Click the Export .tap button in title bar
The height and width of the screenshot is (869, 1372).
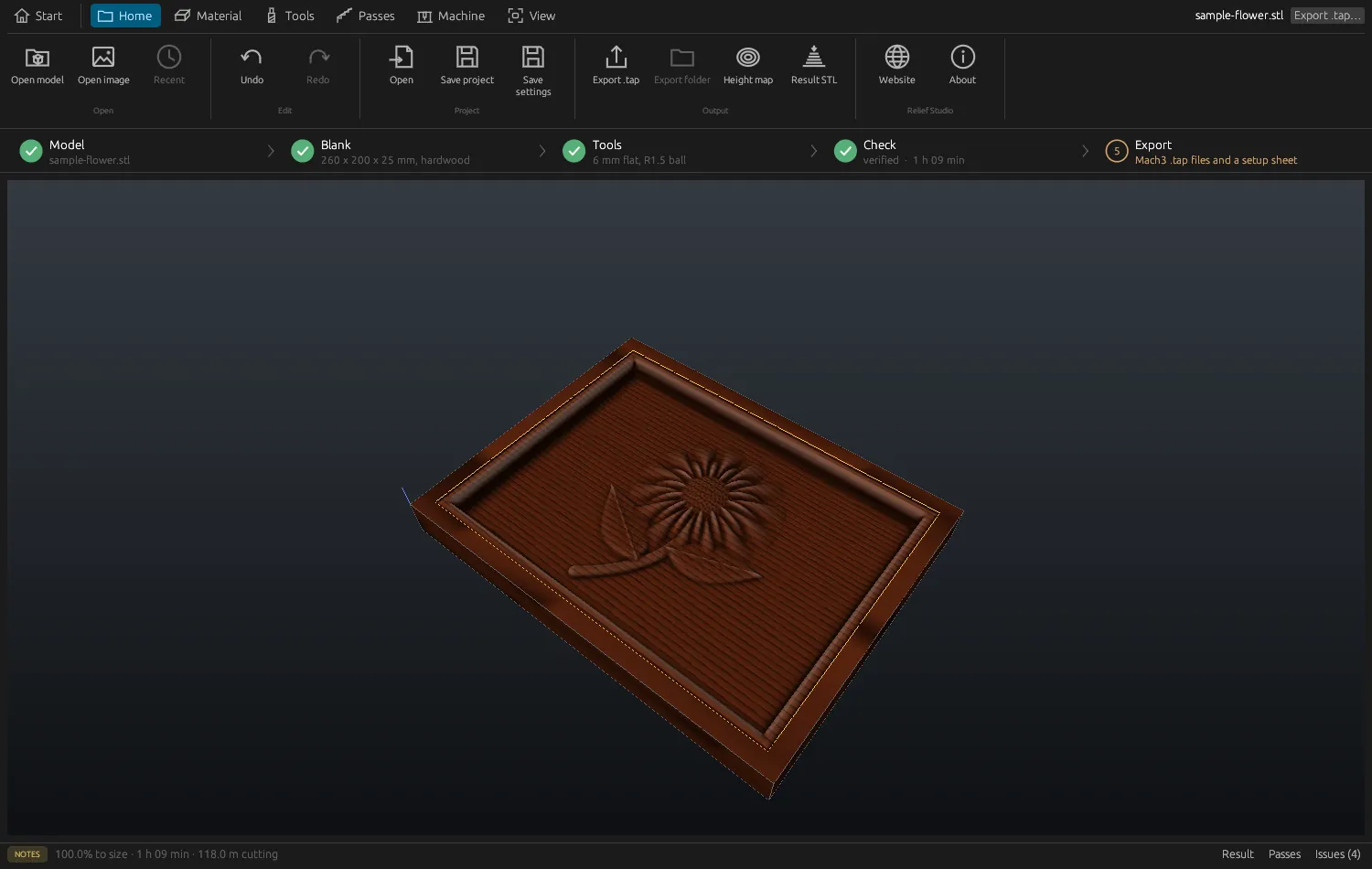click(x=1326, y=16)
